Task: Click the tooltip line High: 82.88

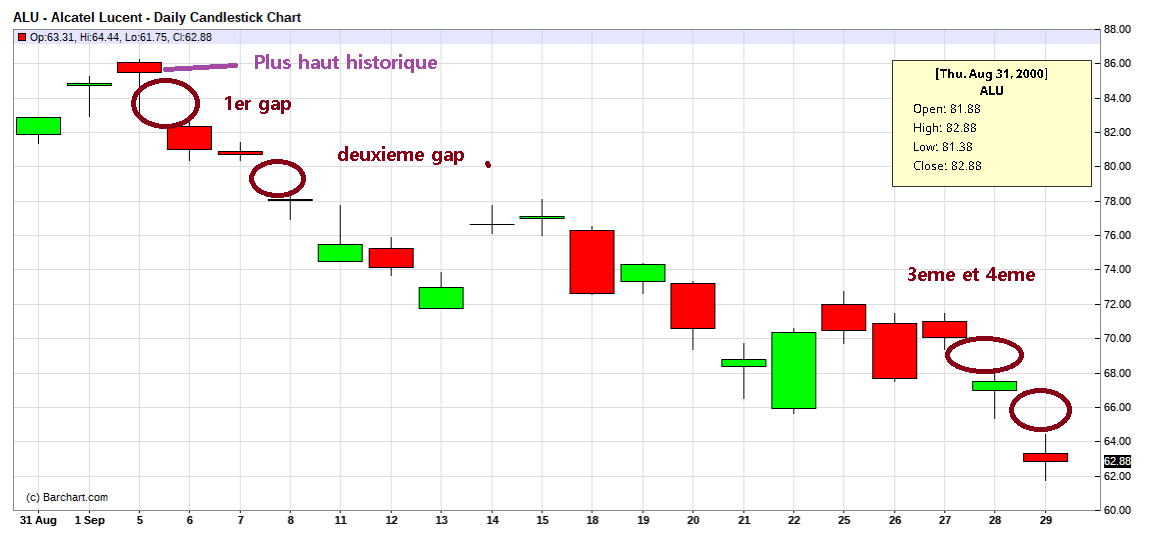Action: pyautogui.click(x=946, y=128)
